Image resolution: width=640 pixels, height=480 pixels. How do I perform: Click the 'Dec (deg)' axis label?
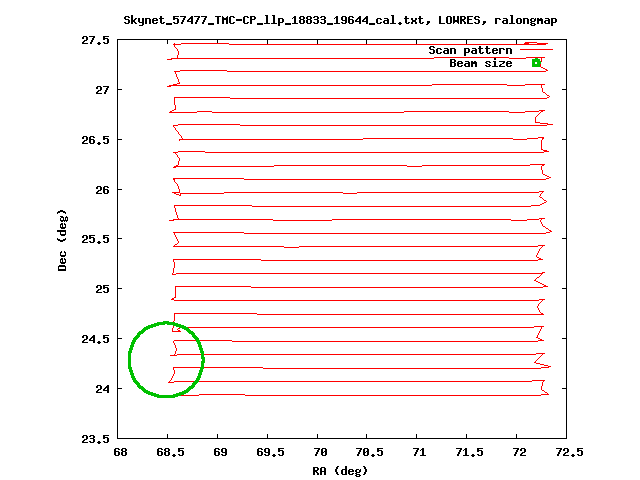click(x=62, y=240)
